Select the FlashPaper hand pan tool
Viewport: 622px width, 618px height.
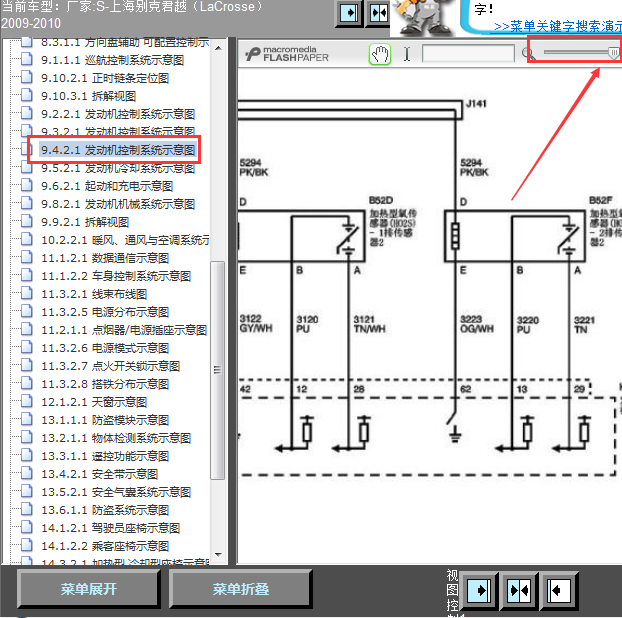coord(380,54)
